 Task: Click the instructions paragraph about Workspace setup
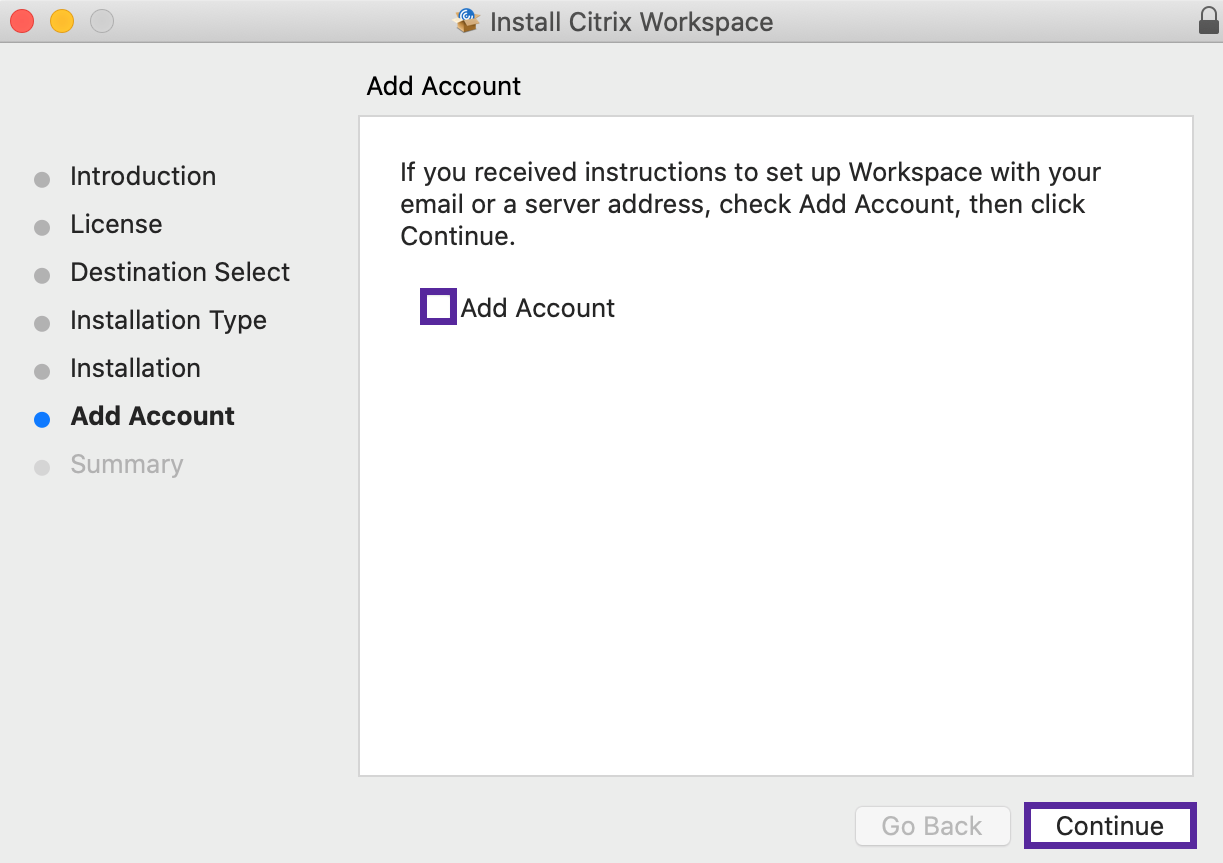[750, 204]
